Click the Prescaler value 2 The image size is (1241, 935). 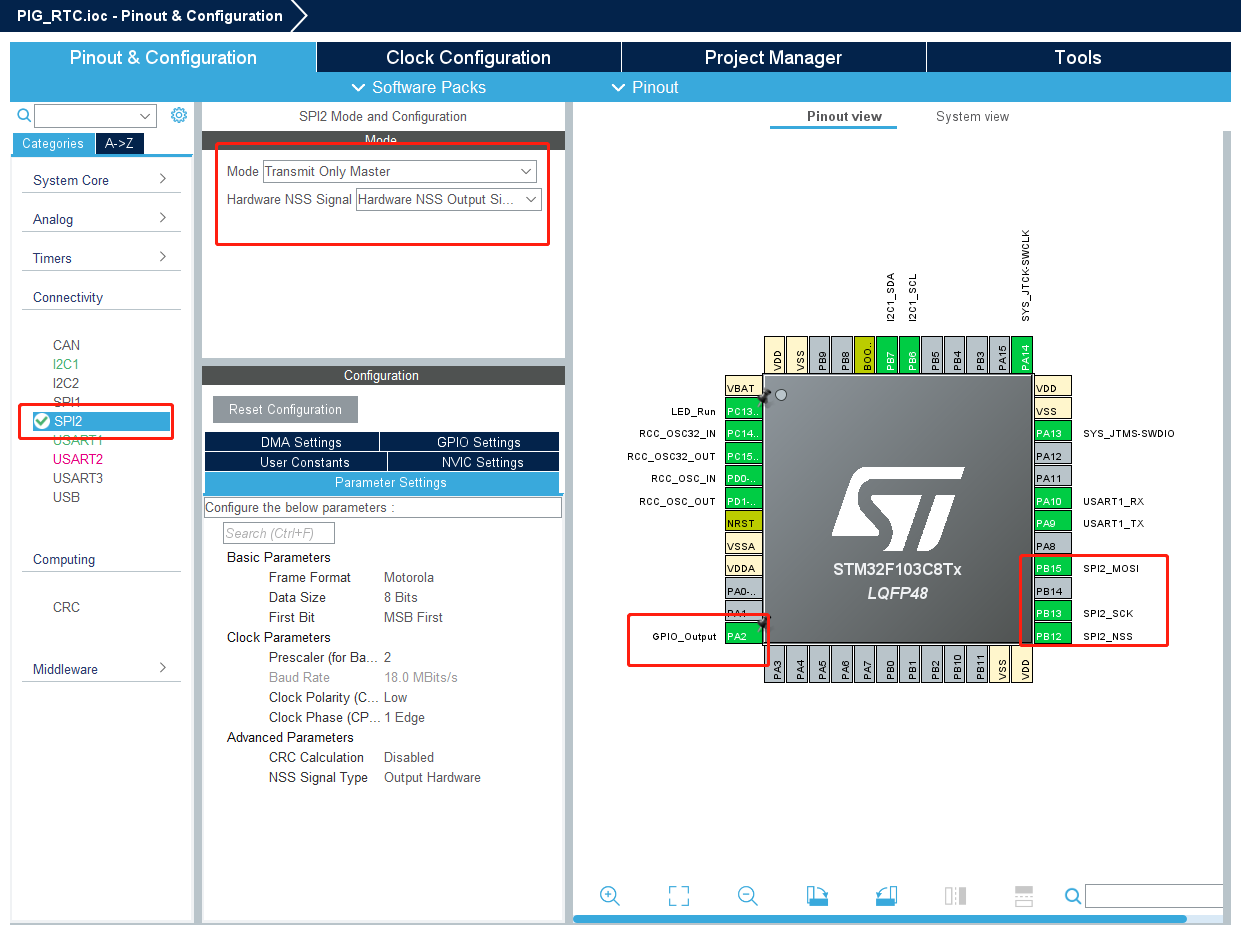pos(387,657)
